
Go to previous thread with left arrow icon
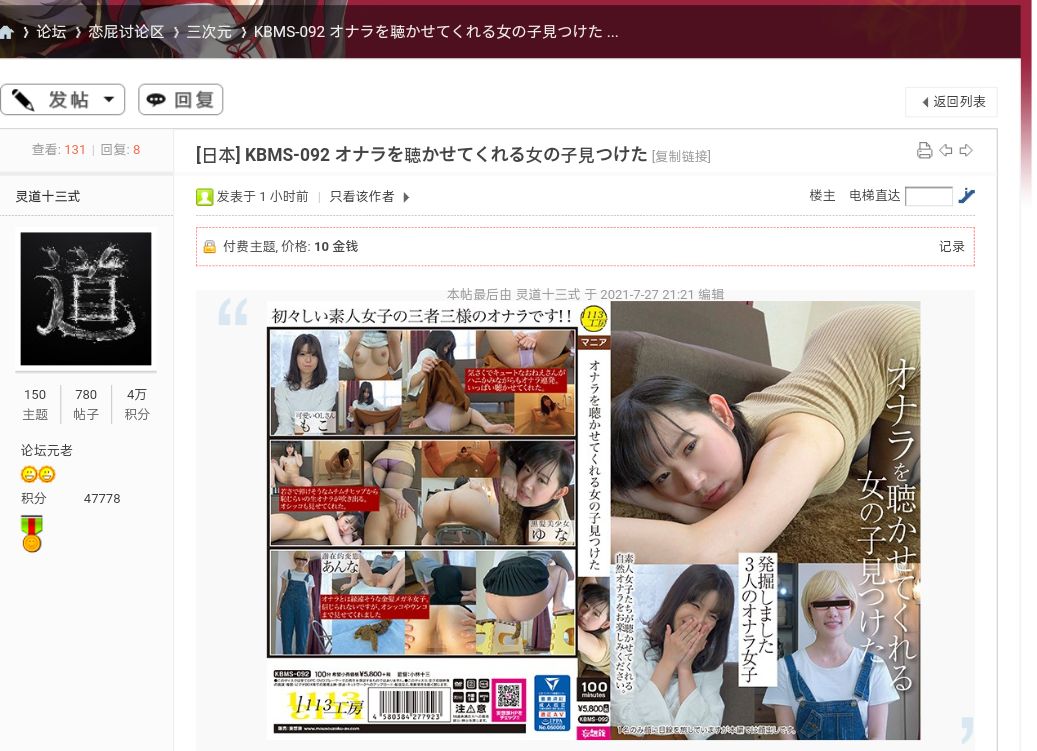(x=946, y=151)
